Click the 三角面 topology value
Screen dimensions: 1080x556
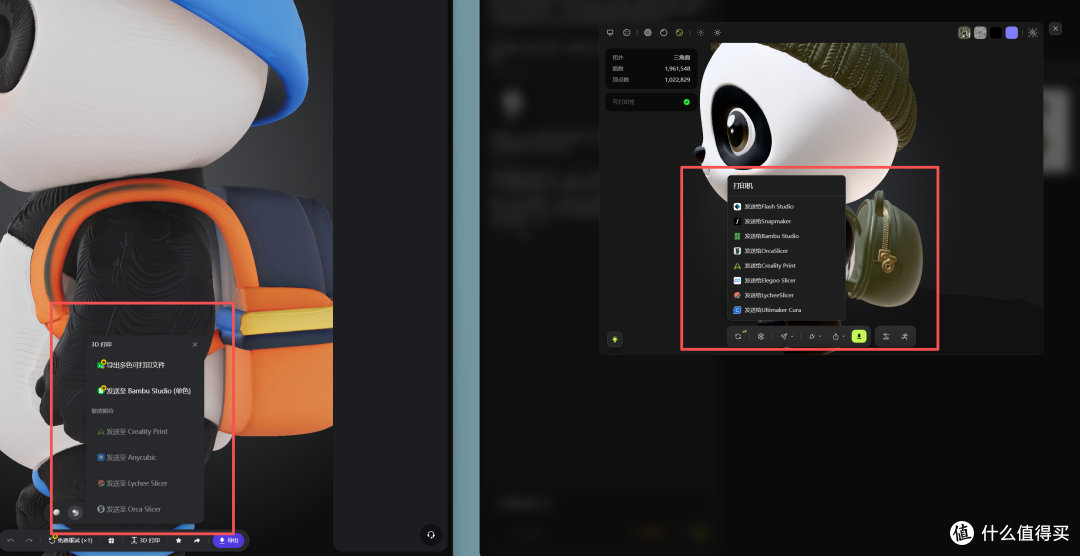point(682,58)
